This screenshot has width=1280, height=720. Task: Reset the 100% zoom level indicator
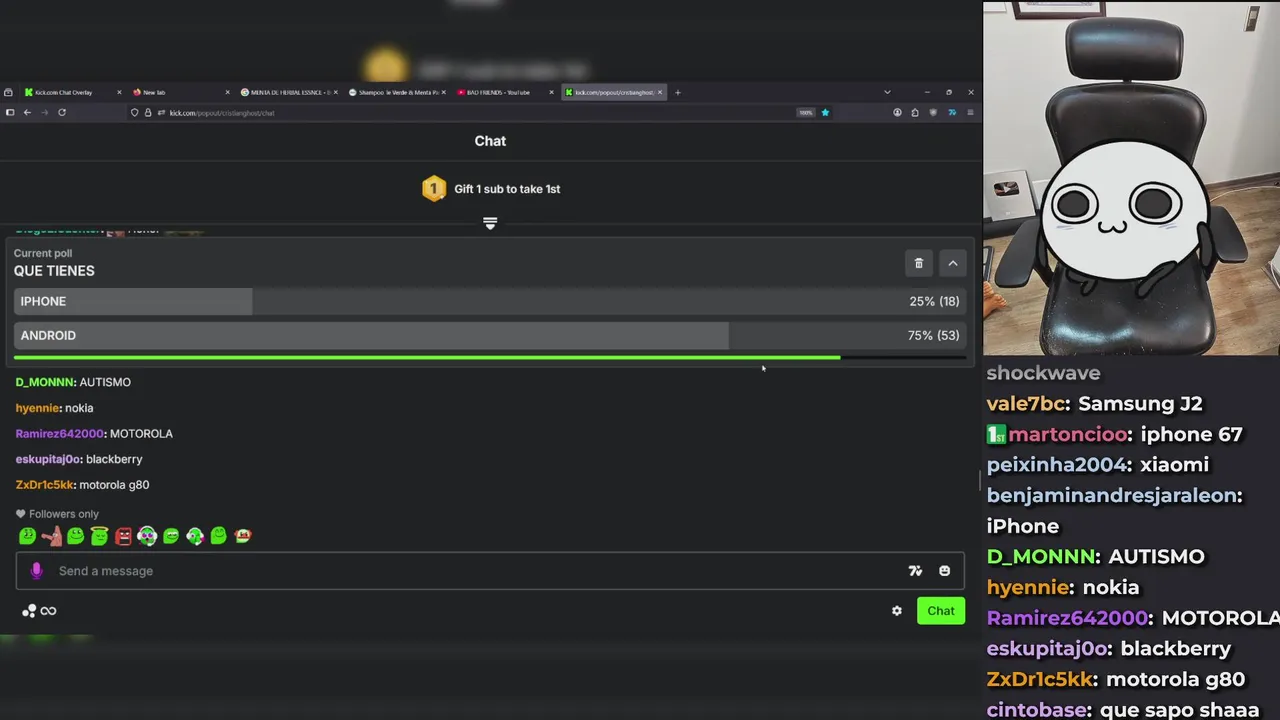click(x=806, y=113)
